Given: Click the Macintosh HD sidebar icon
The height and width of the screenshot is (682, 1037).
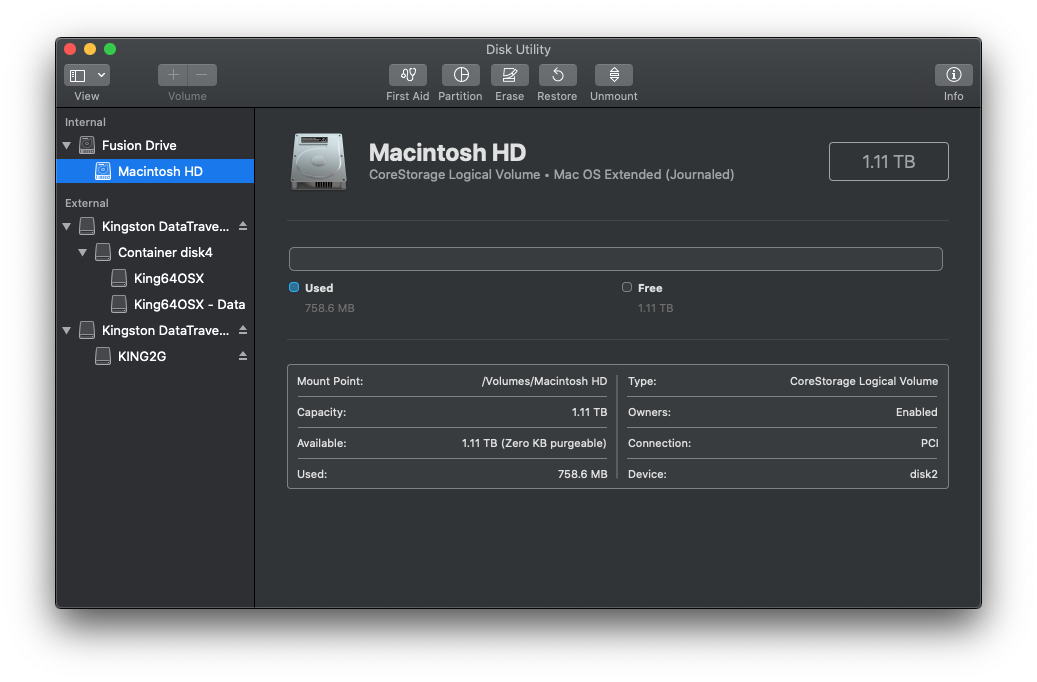Looking at the screenshot, I should coord(103,171).
